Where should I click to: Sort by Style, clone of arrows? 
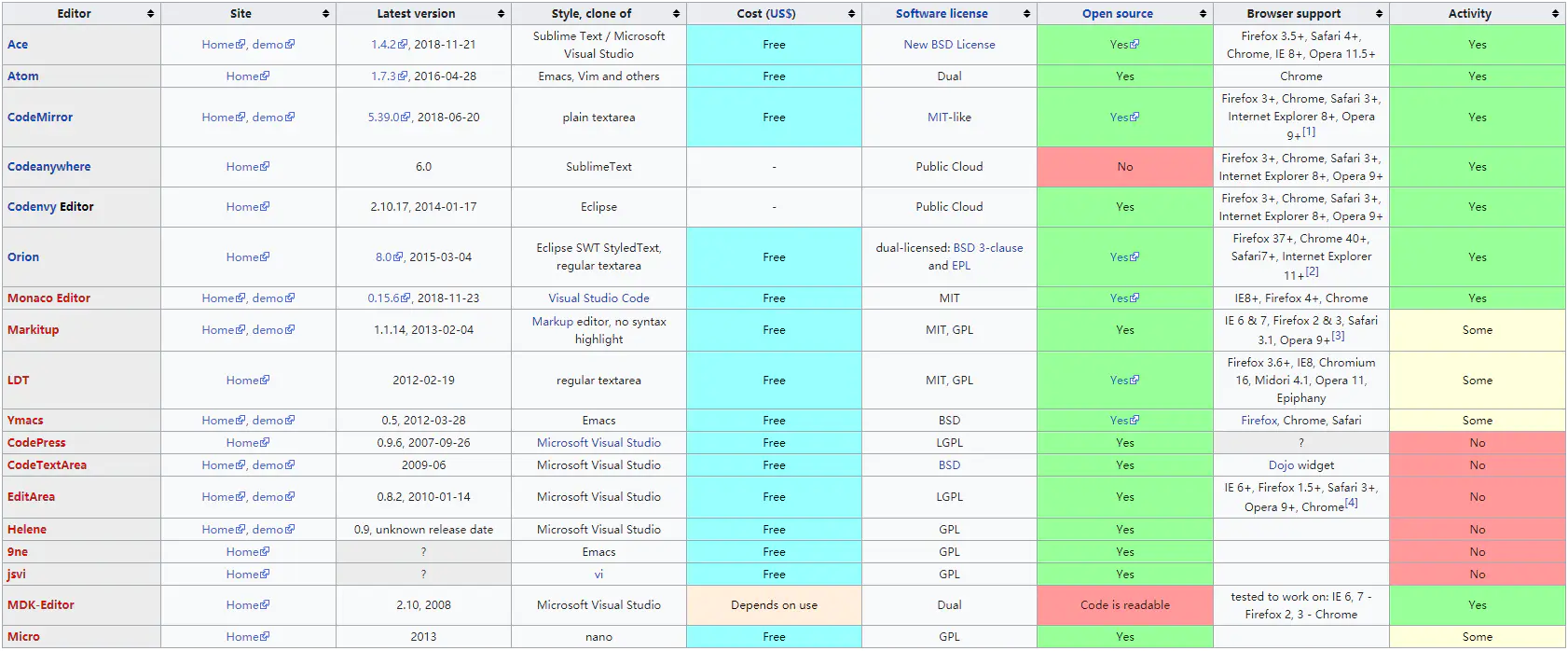pos(676,14)
